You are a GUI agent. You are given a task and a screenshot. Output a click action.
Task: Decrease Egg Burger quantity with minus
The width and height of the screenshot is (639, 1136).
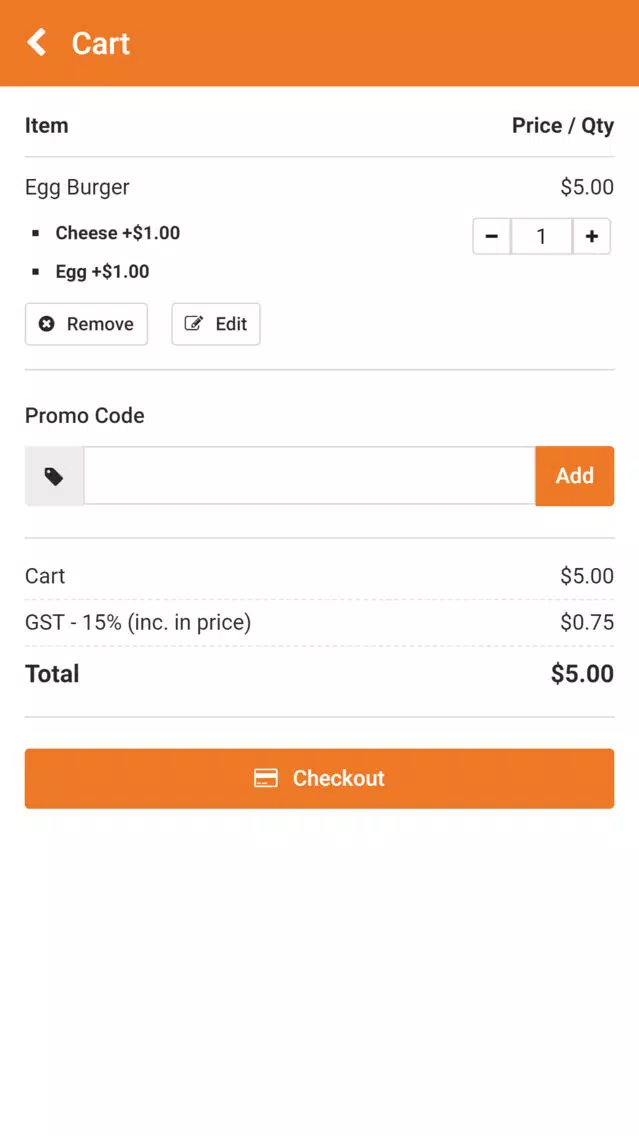pyautogui.click(x=492, y=236)
